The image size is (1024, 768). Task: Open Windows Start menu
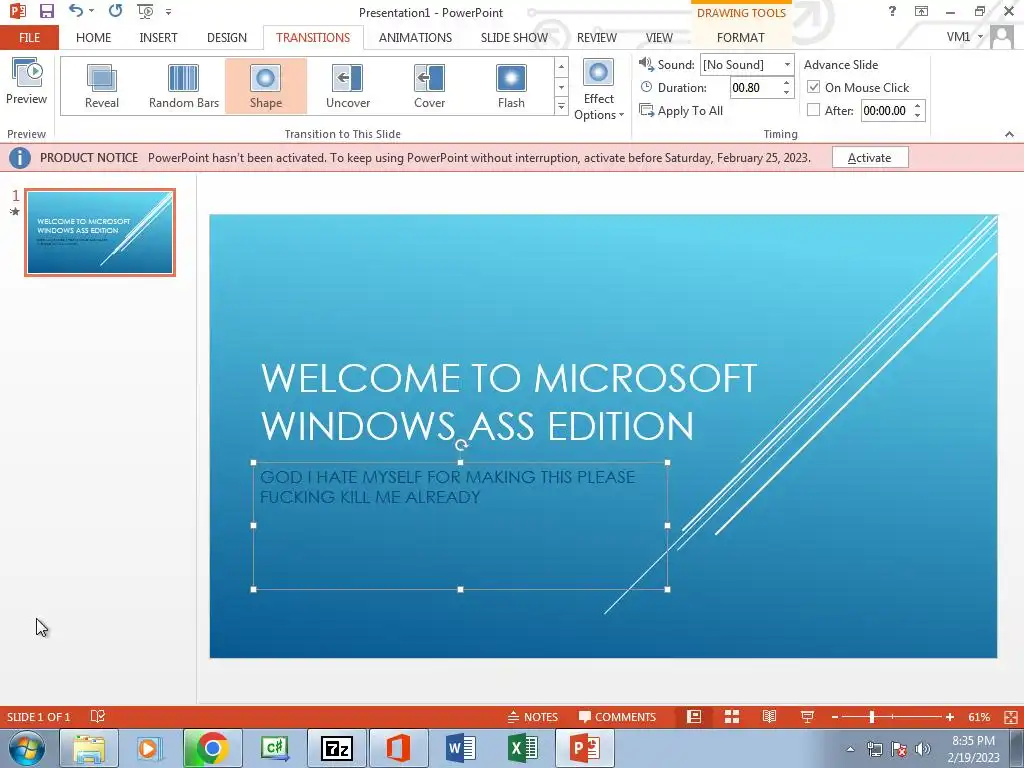[27, 748]
